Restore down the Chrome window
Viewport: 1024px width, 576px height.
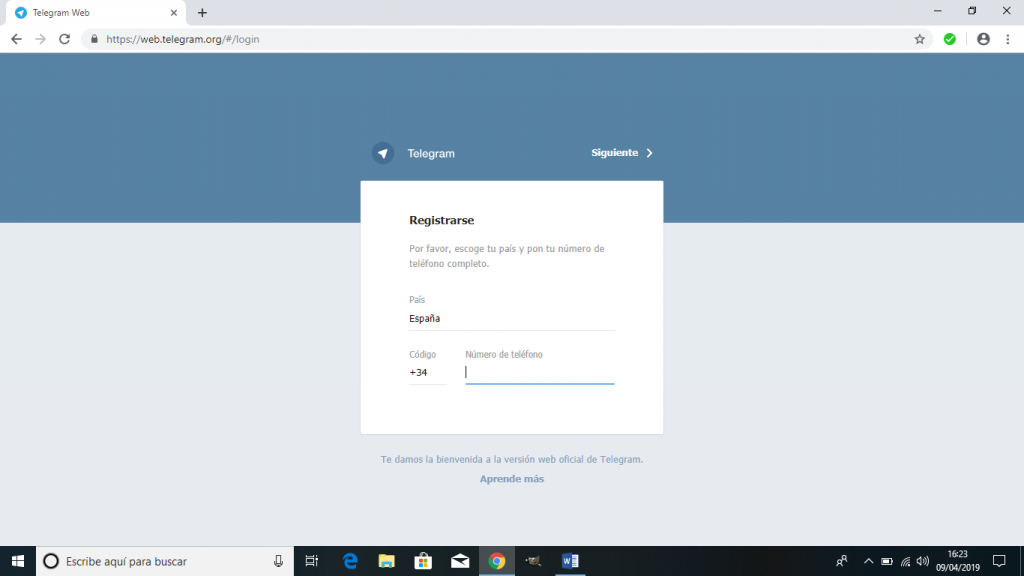pos(972,10)
